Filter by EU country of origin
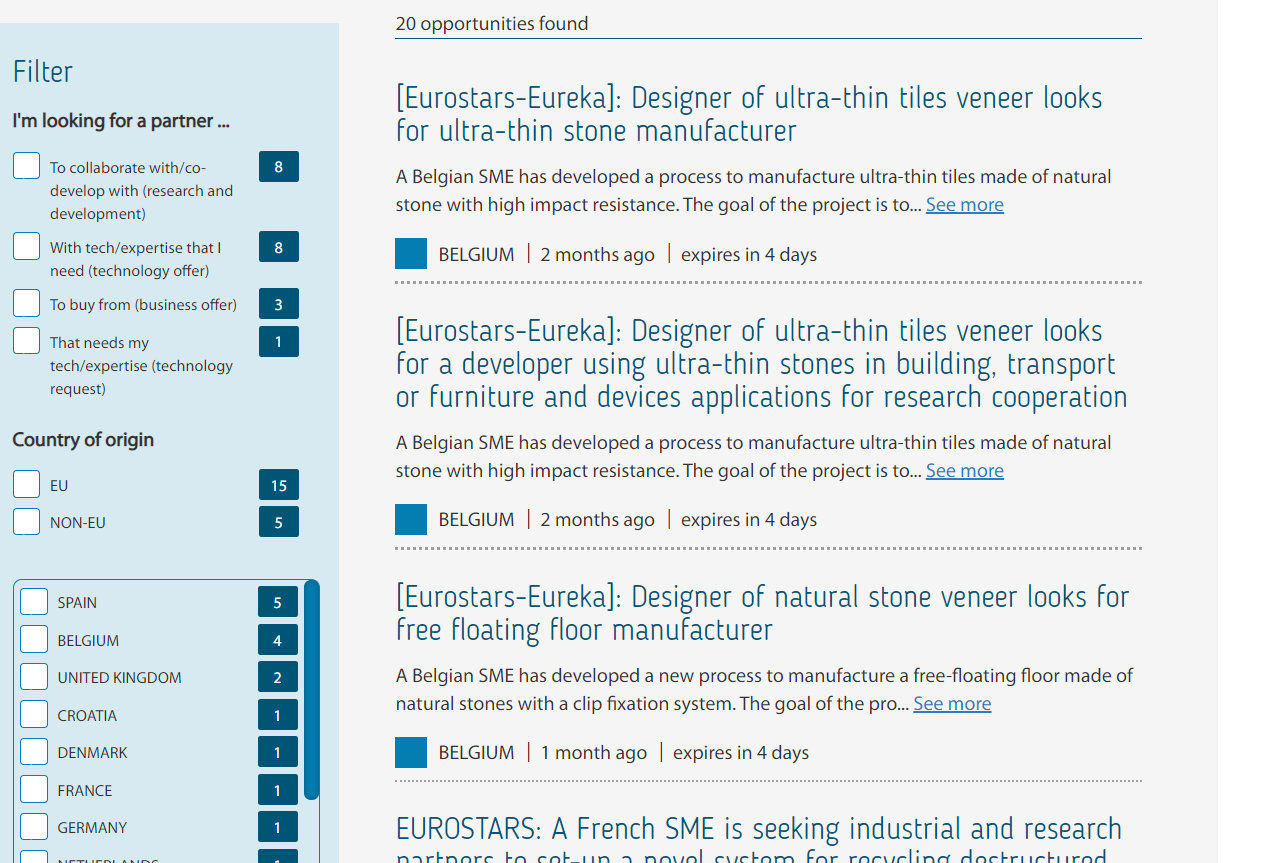1271x863 pixels. pyautogui.click(x=27, y=484)
